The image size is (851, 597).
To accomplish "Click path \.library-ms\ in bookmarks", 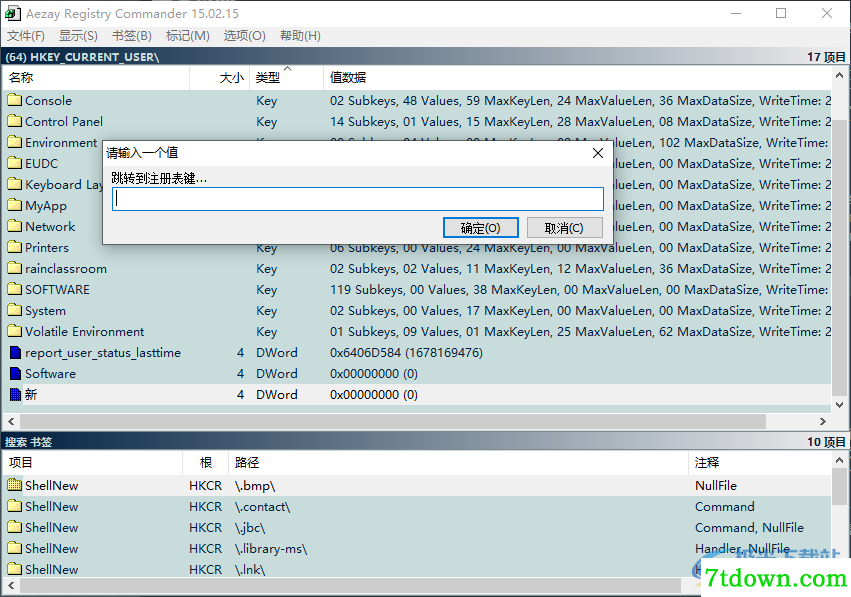I will 271,549.
